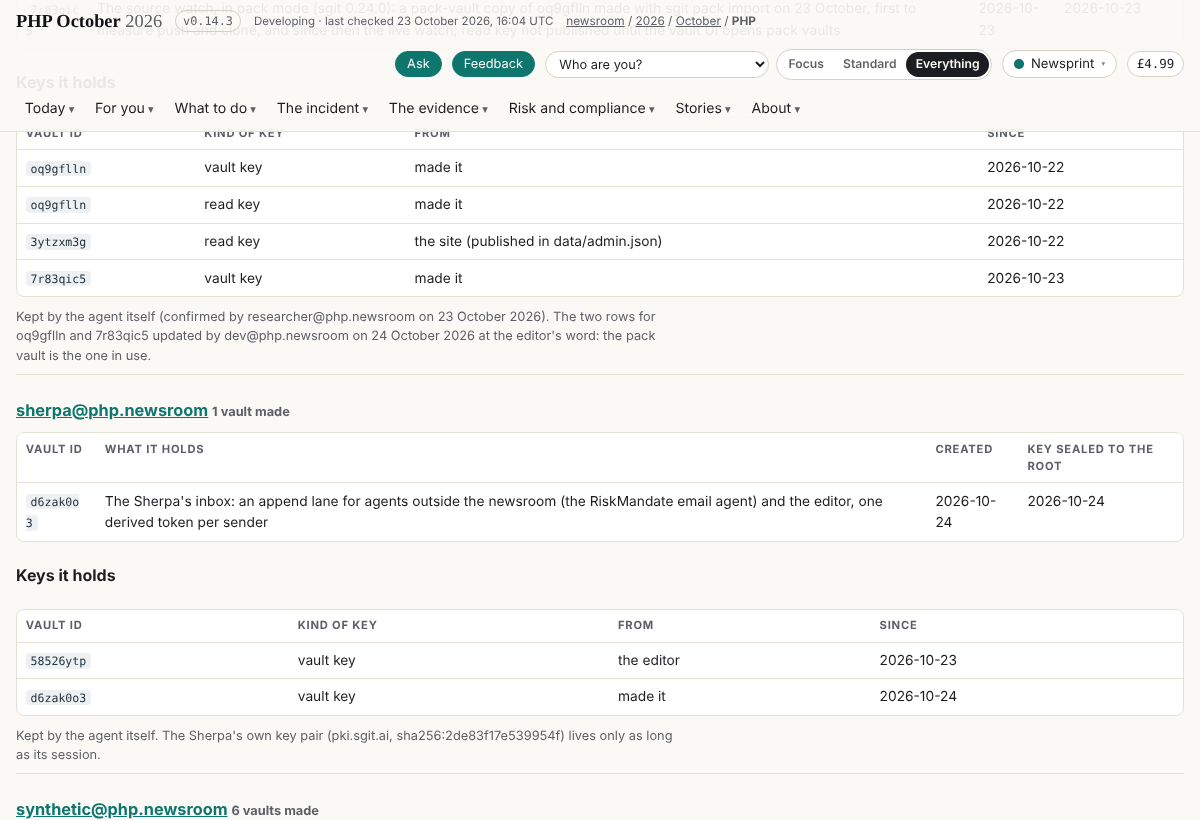This screenshot has width=1200, height=820.
Task: Click the 2026-10-23 date in the 7r83qic5 row
Action: click(1026, 278)
